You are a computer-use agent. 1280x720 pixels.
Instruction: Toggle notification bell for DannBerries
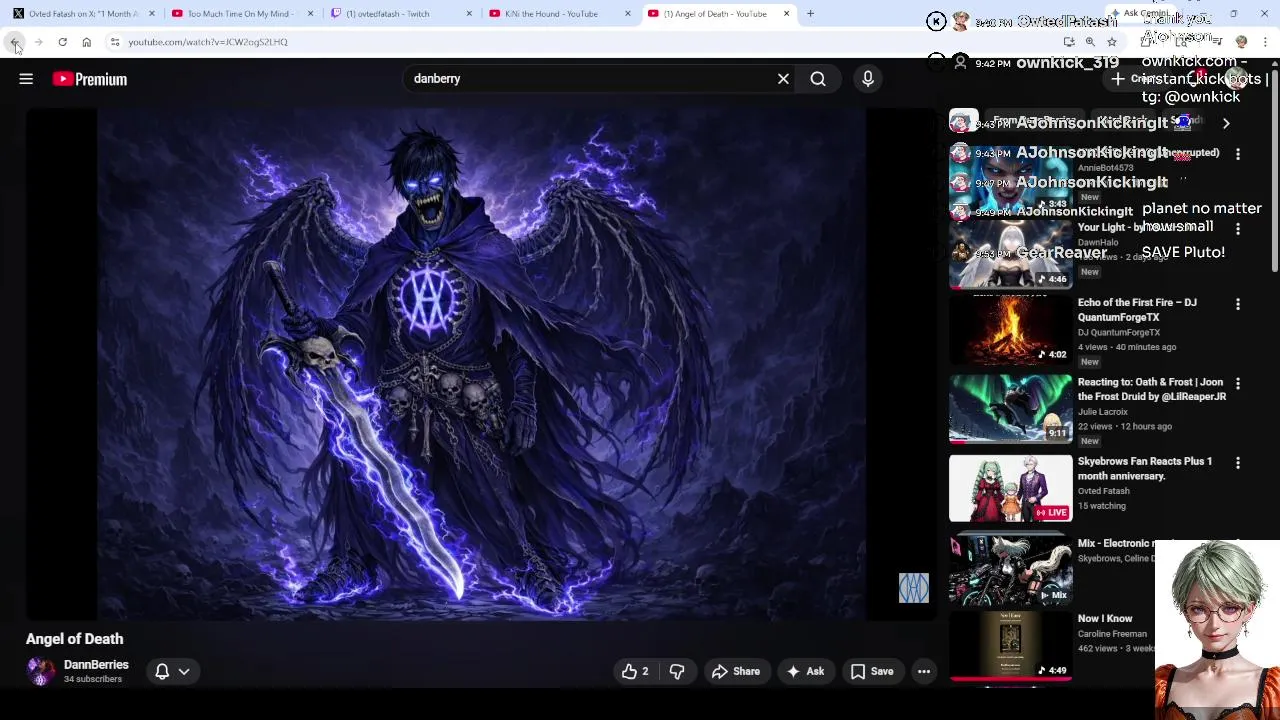pyautogui.click(x=162, y=672)
